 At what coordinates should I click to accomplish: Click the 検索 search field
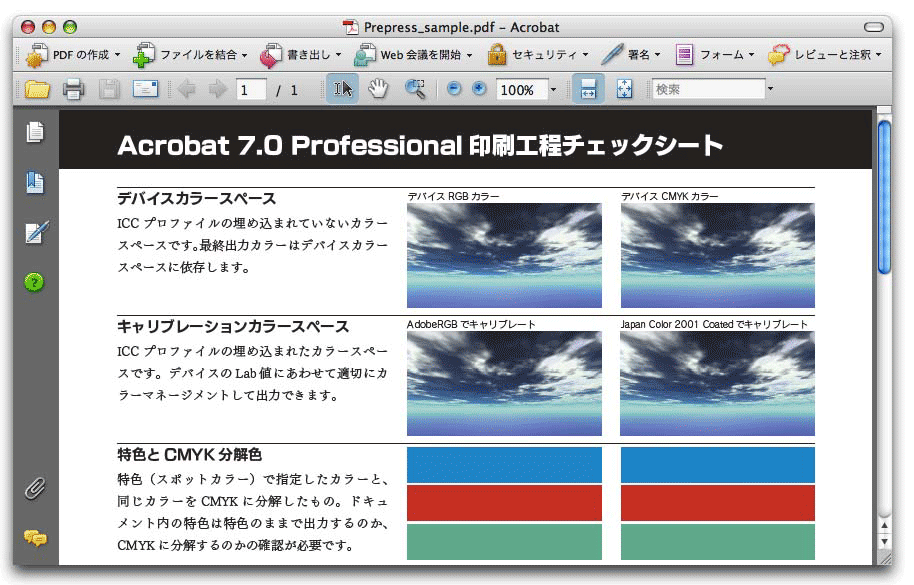click(709, 89)
